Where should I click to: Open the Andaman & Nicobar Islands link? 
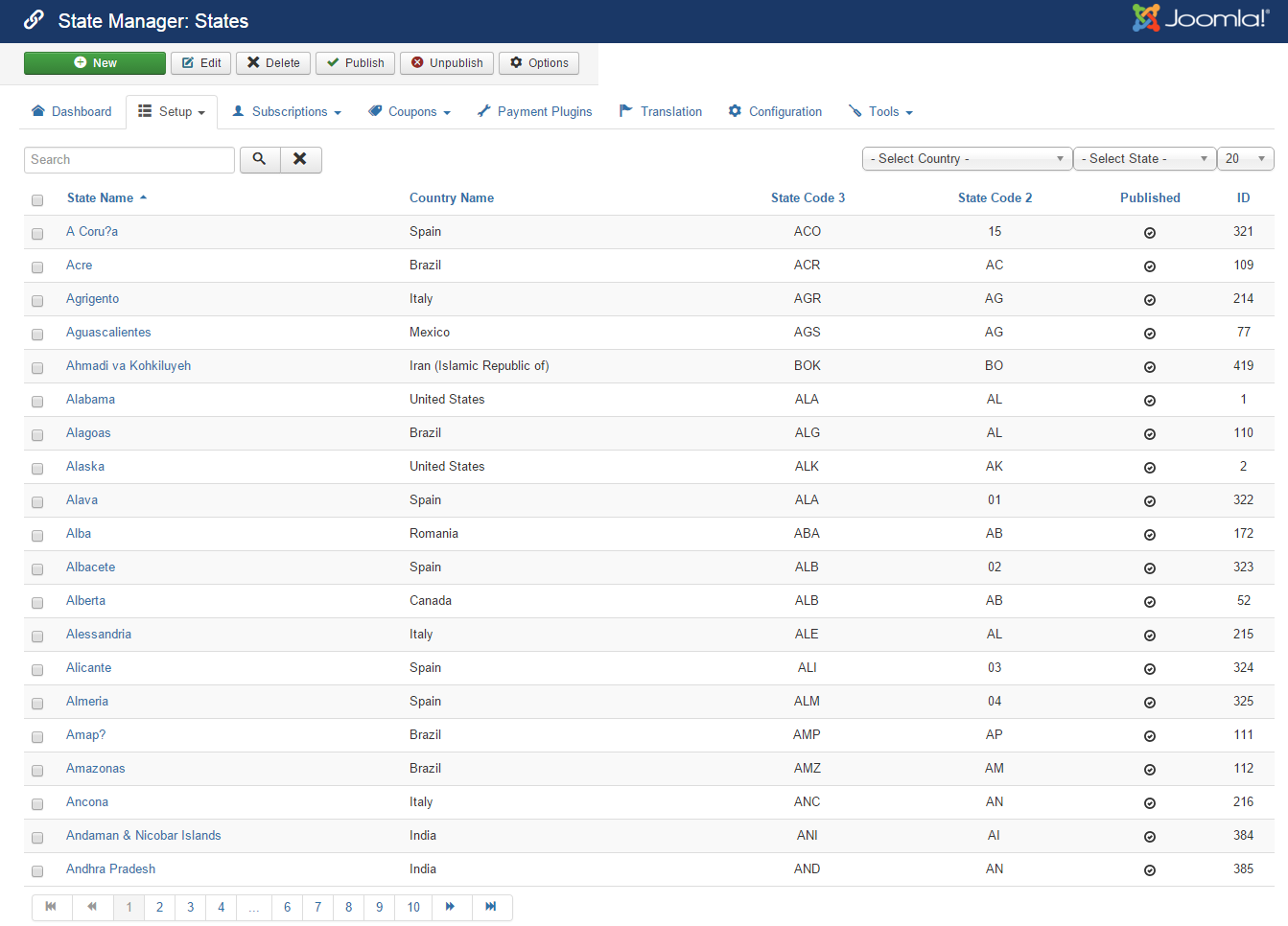[x=144, y=836]
